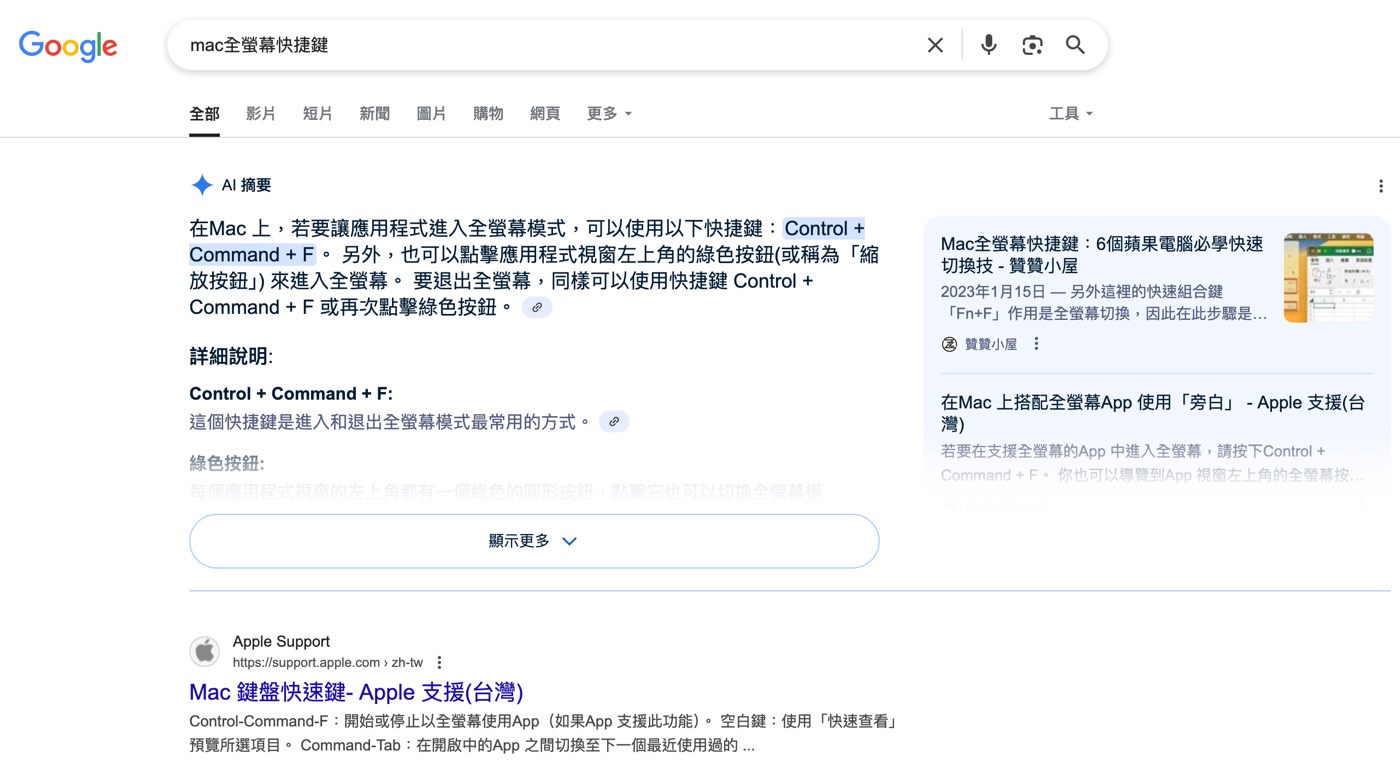
Task: Switch to the 影片 tab
Action: coord(261,114)
